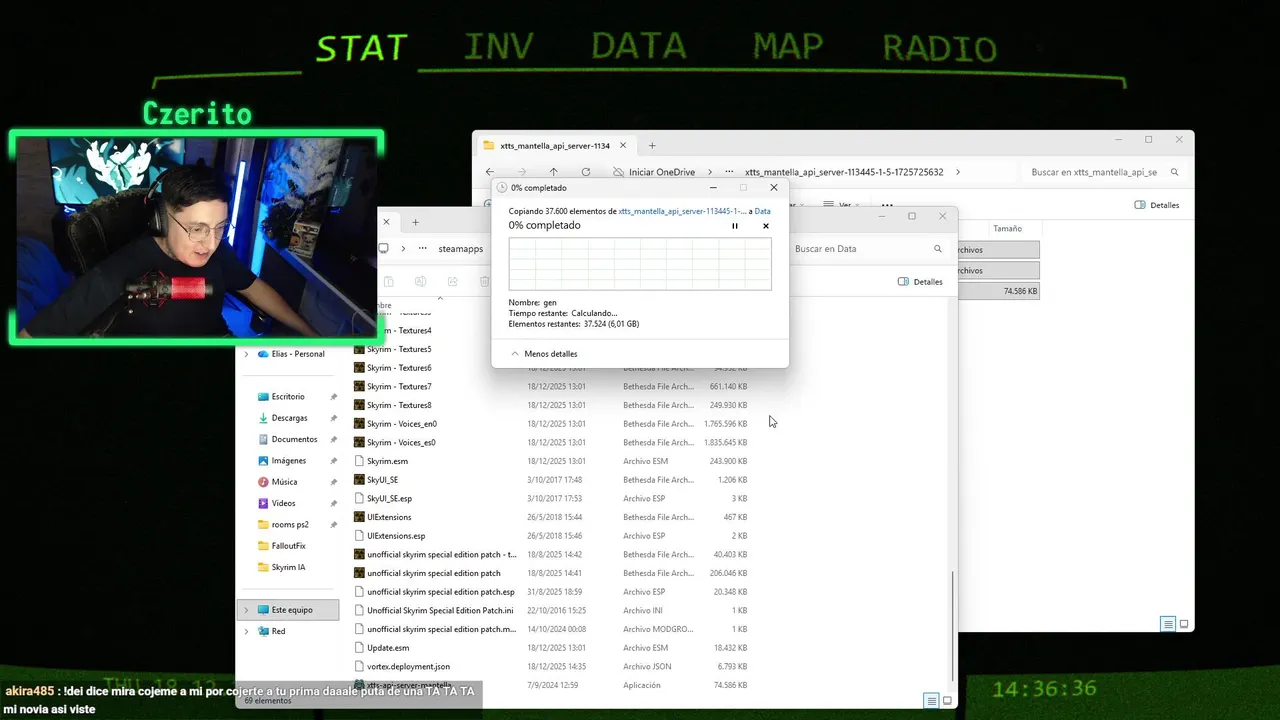Expand breadcrumb ellipsis in Data window
Image resolution: width=1280 pixels, height=720 pixels.
point(423,249)
